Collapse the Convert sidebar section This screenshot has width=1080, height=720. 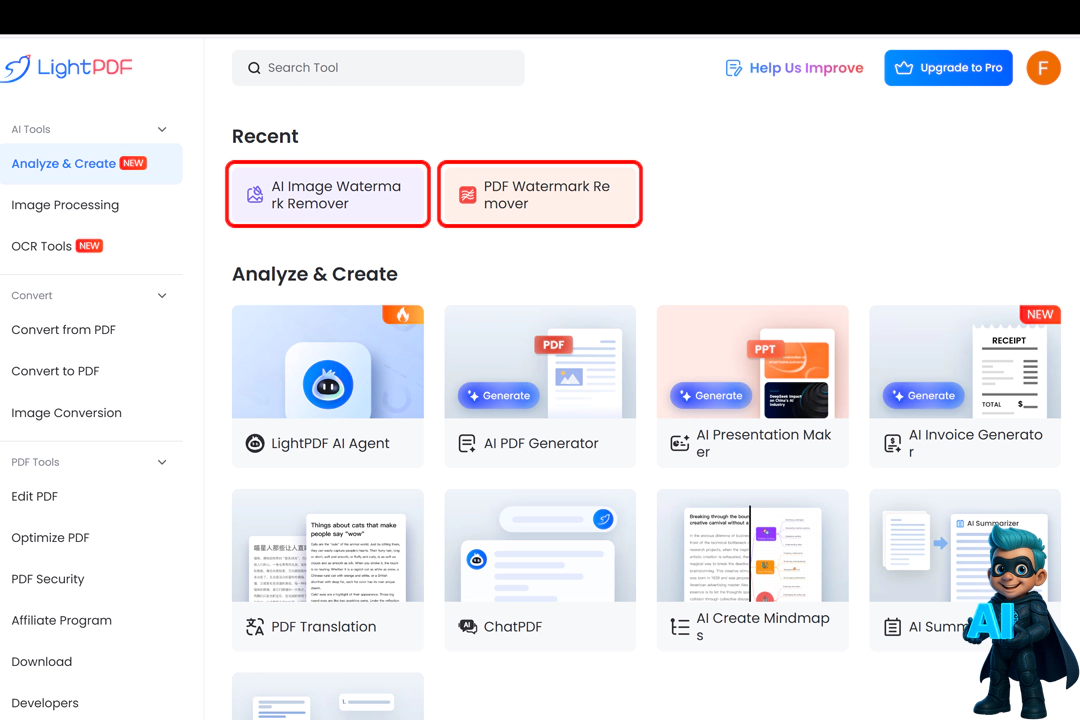[x=162, y=296]
